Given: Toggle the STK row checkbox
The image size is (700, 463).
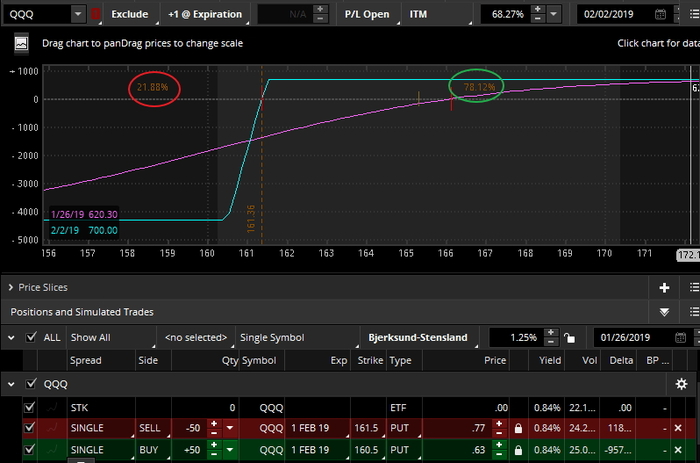Looking at the screenshot, I should point(29,408).
